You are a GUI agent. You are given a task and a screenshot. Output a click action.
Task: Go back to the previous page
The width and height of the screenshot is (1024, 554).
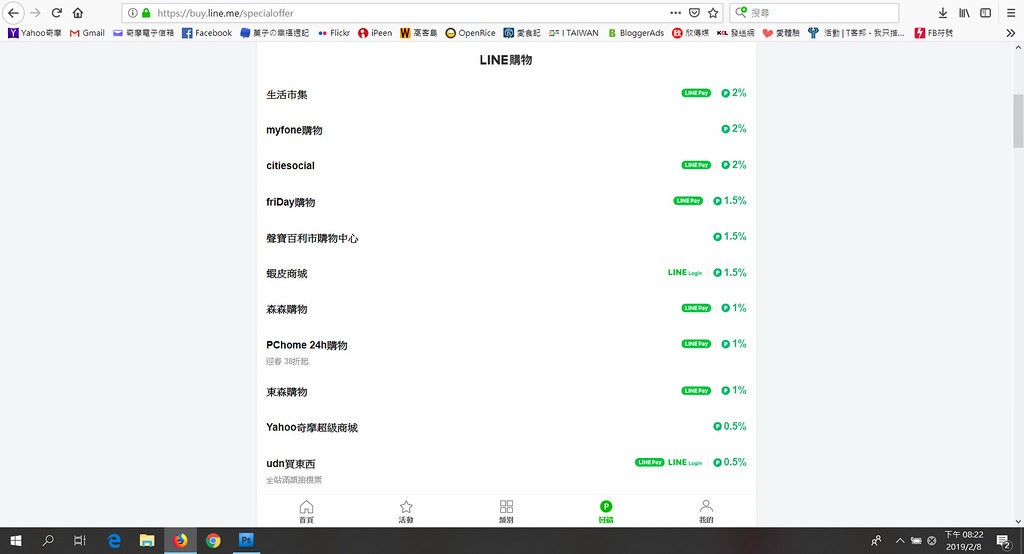coord(13,12)
